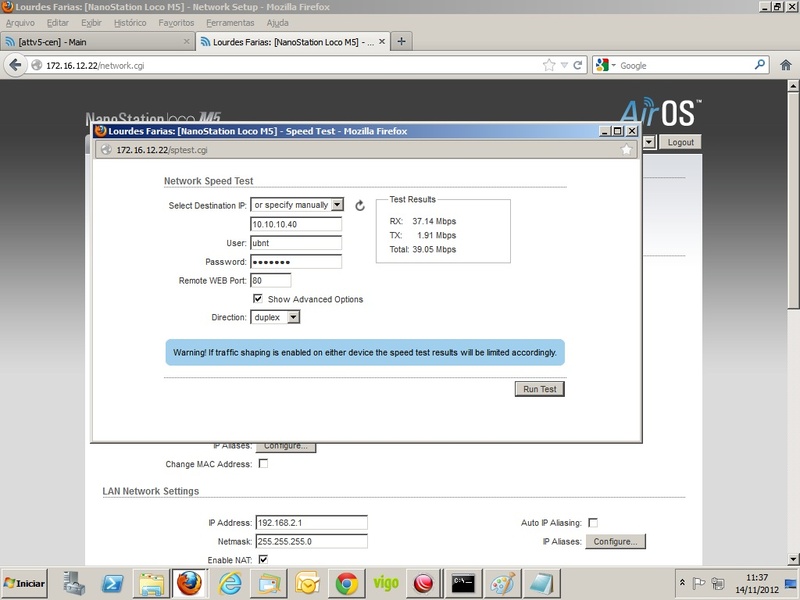
Task: Click the Action Center flag tray icon
Action: [x=698, y=583]
